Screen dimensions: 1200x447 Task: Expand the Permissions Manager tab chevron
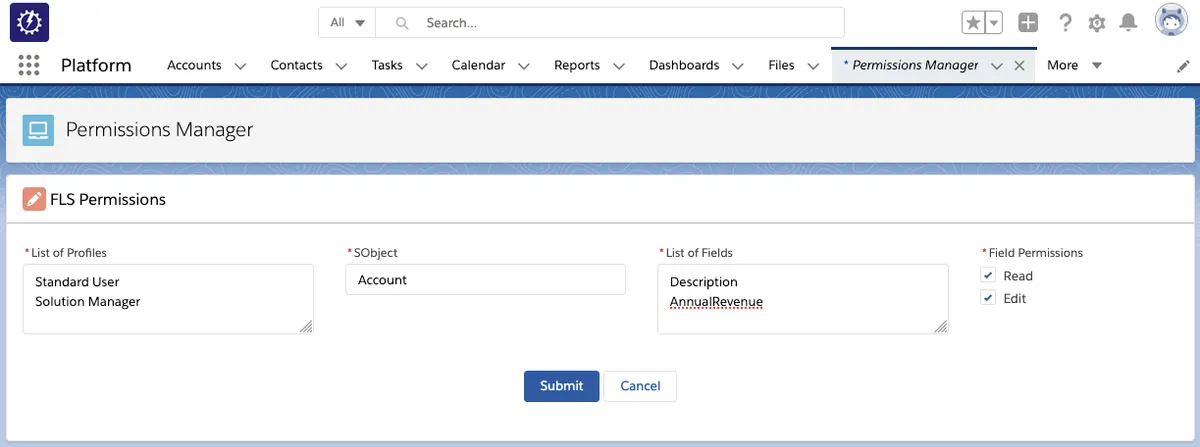996,66
